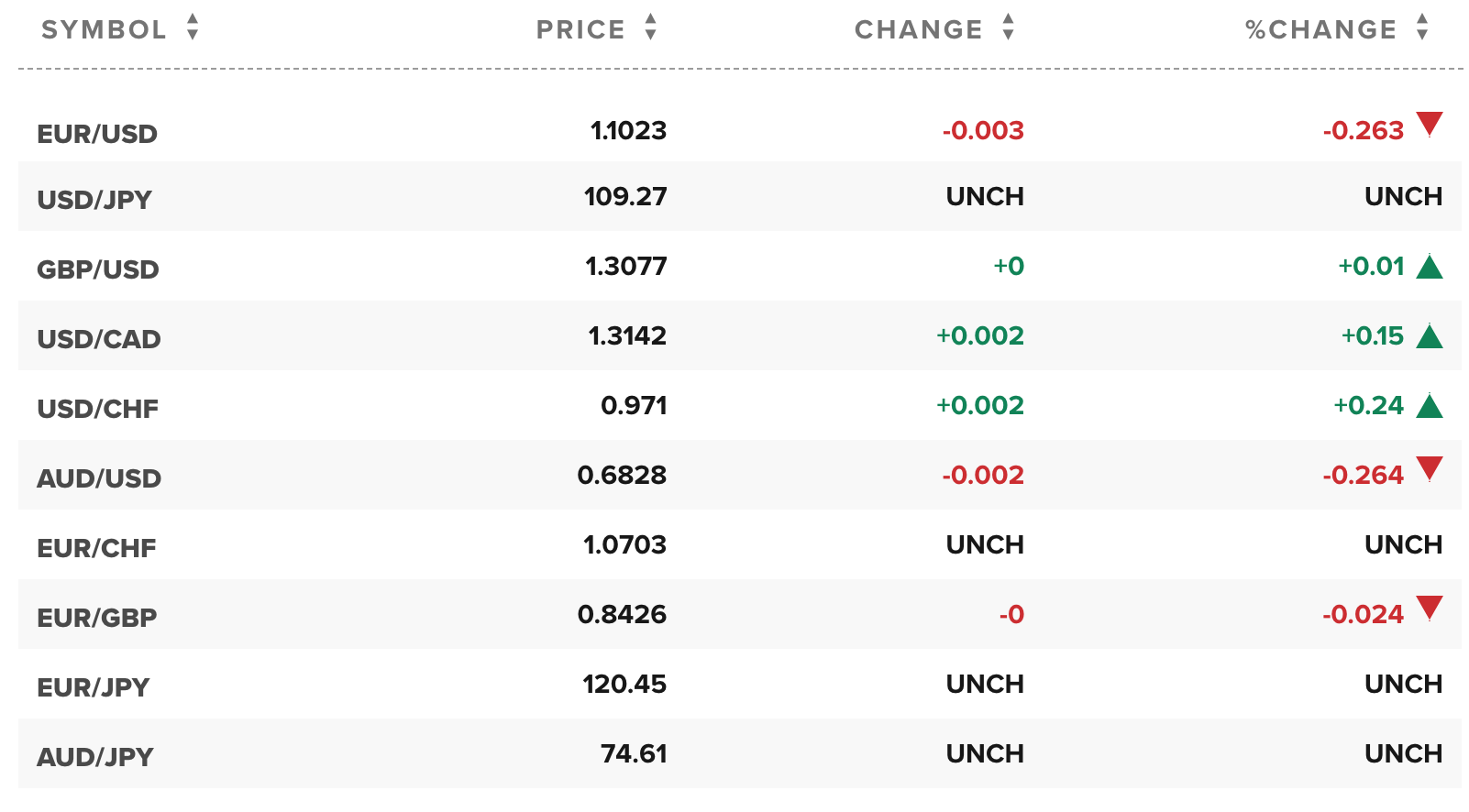Click the green up arrow for USD/CHF
The width and height of the screenshot is (1469, 812).
click(x=1429, y=406)
